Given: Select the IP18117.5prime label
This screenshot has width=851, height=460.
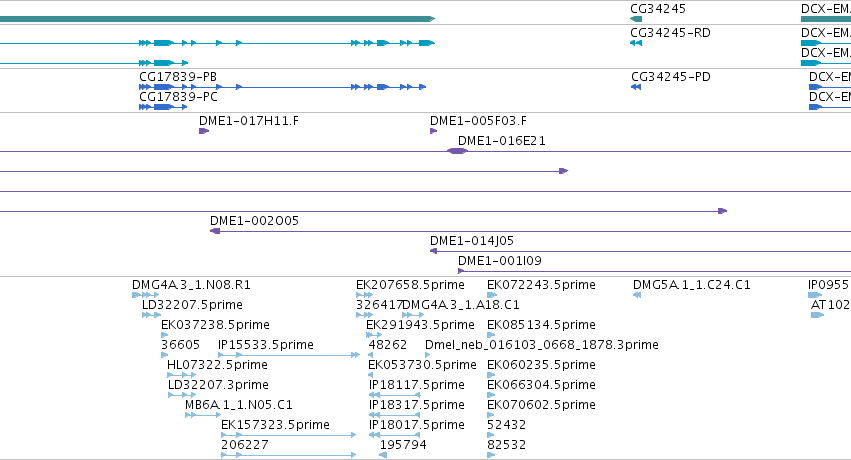Looking at the screenshot, I should point(417,385).
